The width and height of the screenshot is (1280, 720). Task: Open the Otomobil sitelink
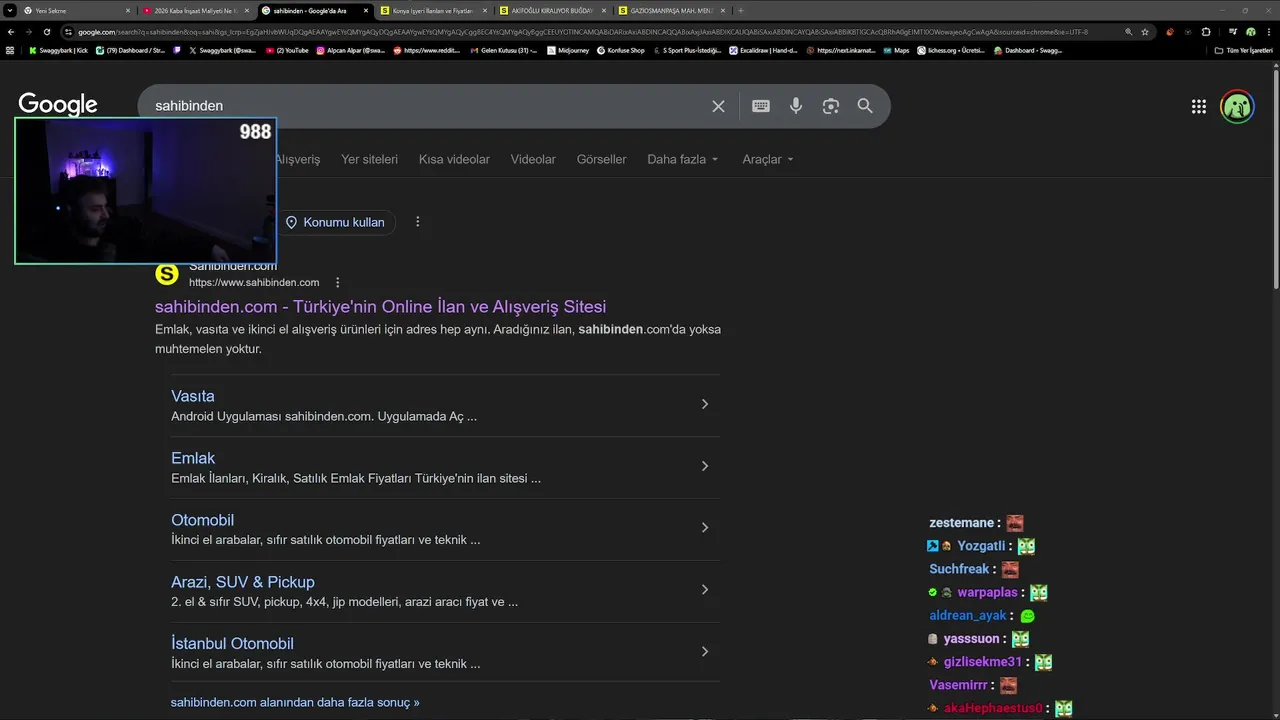pos(202,520)
